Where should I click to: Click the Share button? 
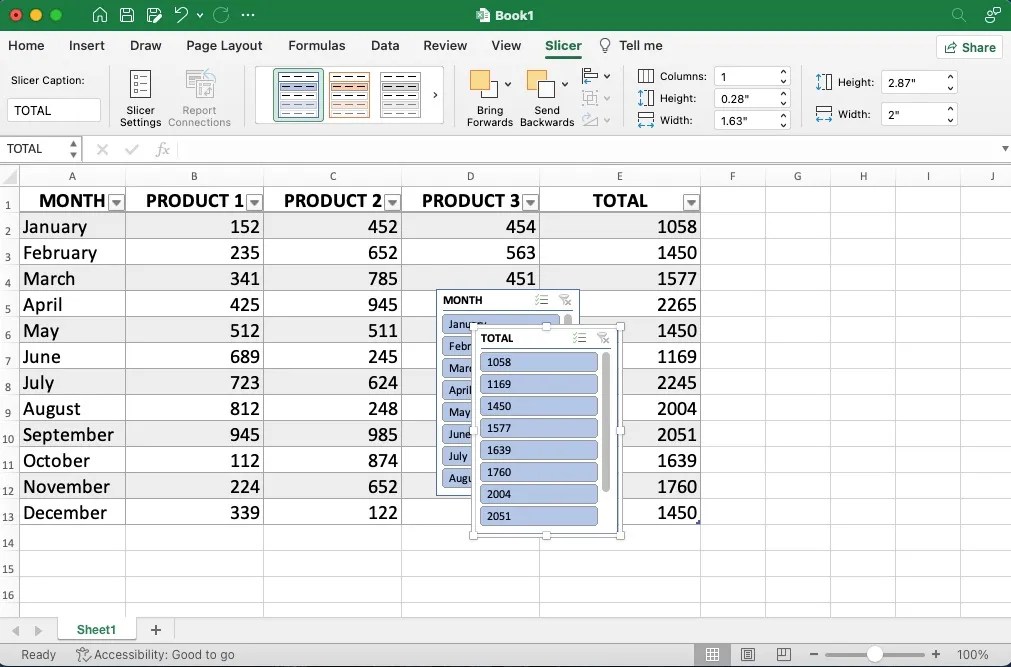click(x=969, y=47)
